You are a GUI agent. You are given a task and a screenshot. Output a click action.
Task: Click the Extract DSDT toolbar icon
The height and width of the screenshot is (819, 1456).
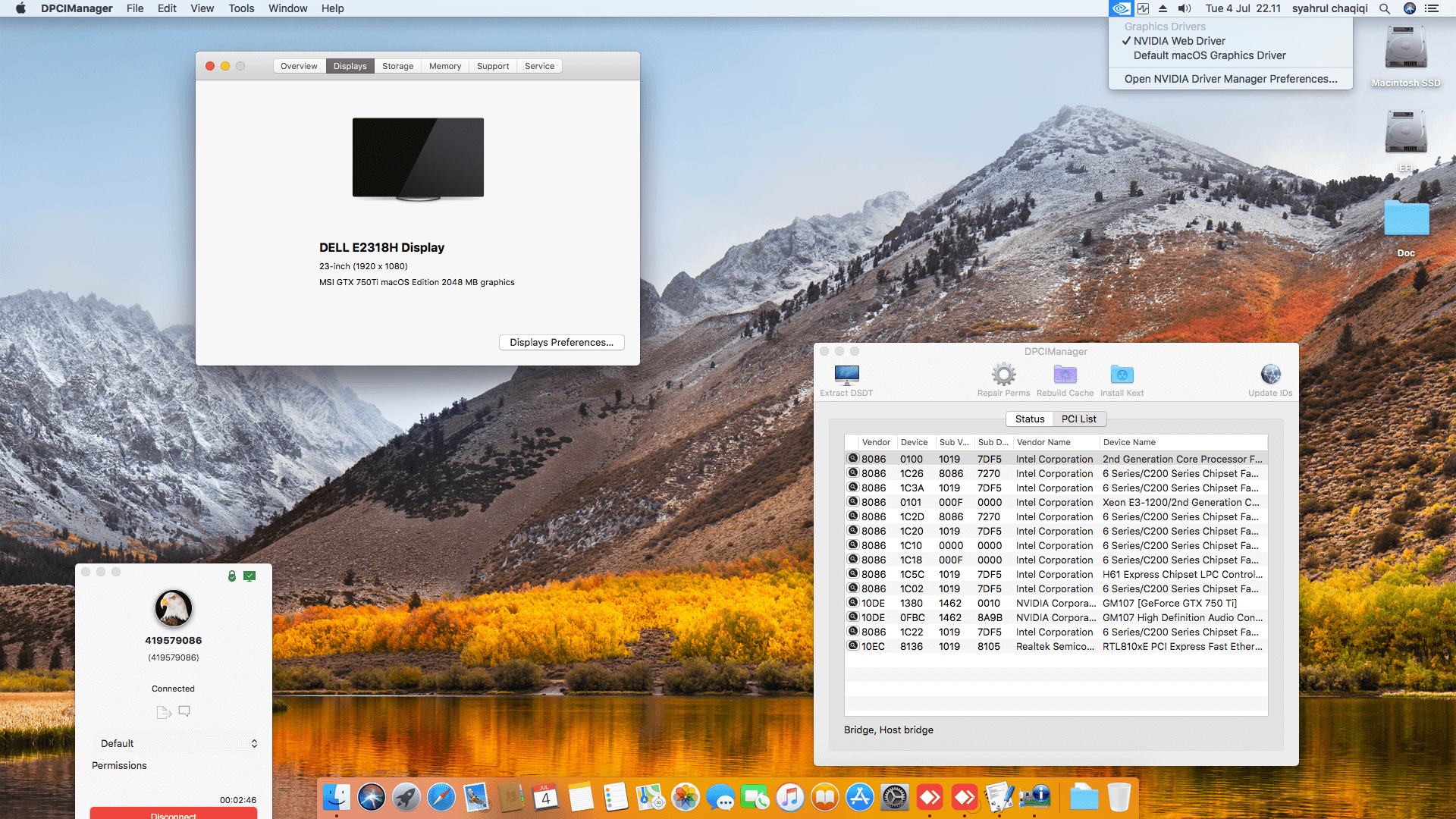(x=846, y=375)
